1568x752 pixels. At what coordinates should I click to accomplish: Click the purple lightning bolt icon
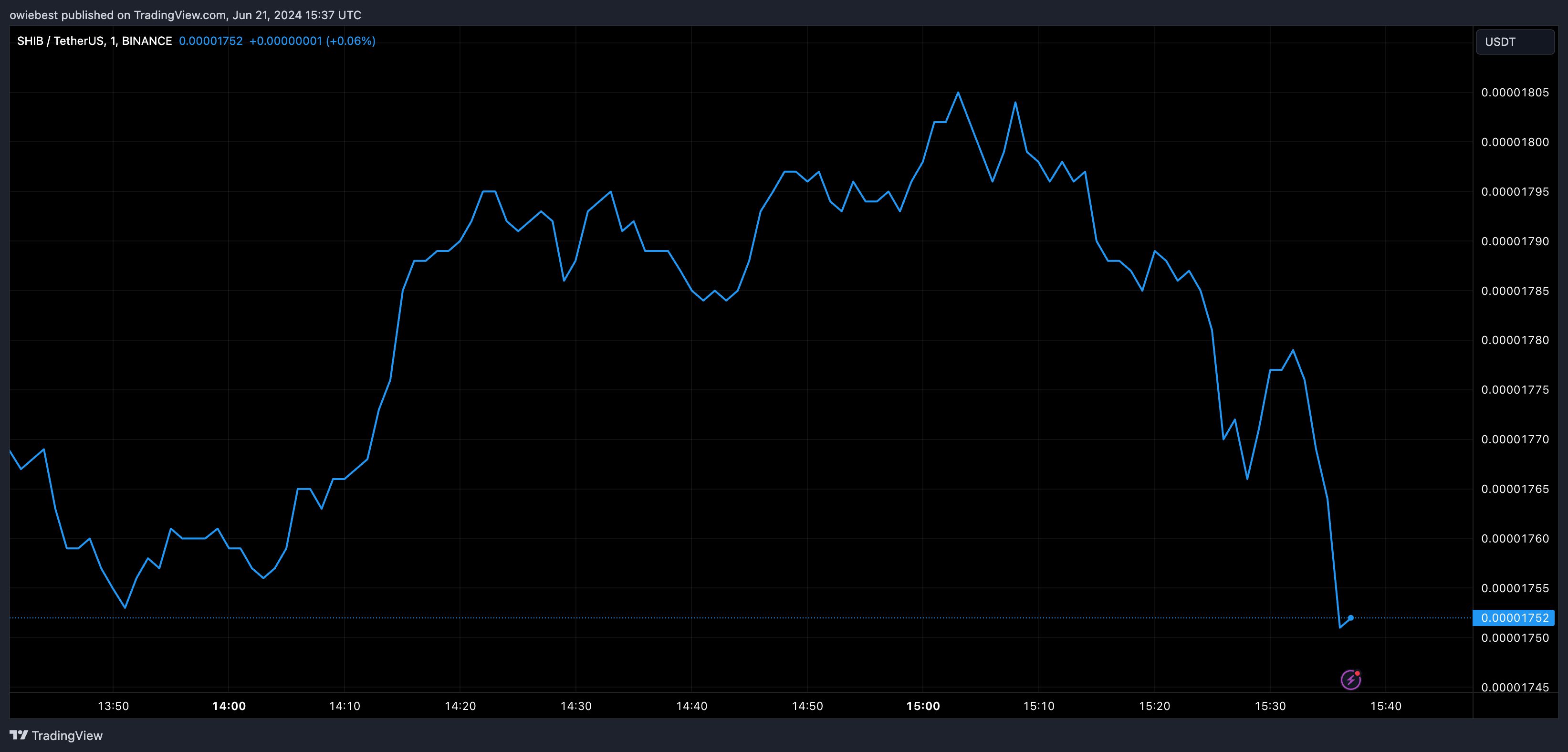click(x=1350, y=679)
